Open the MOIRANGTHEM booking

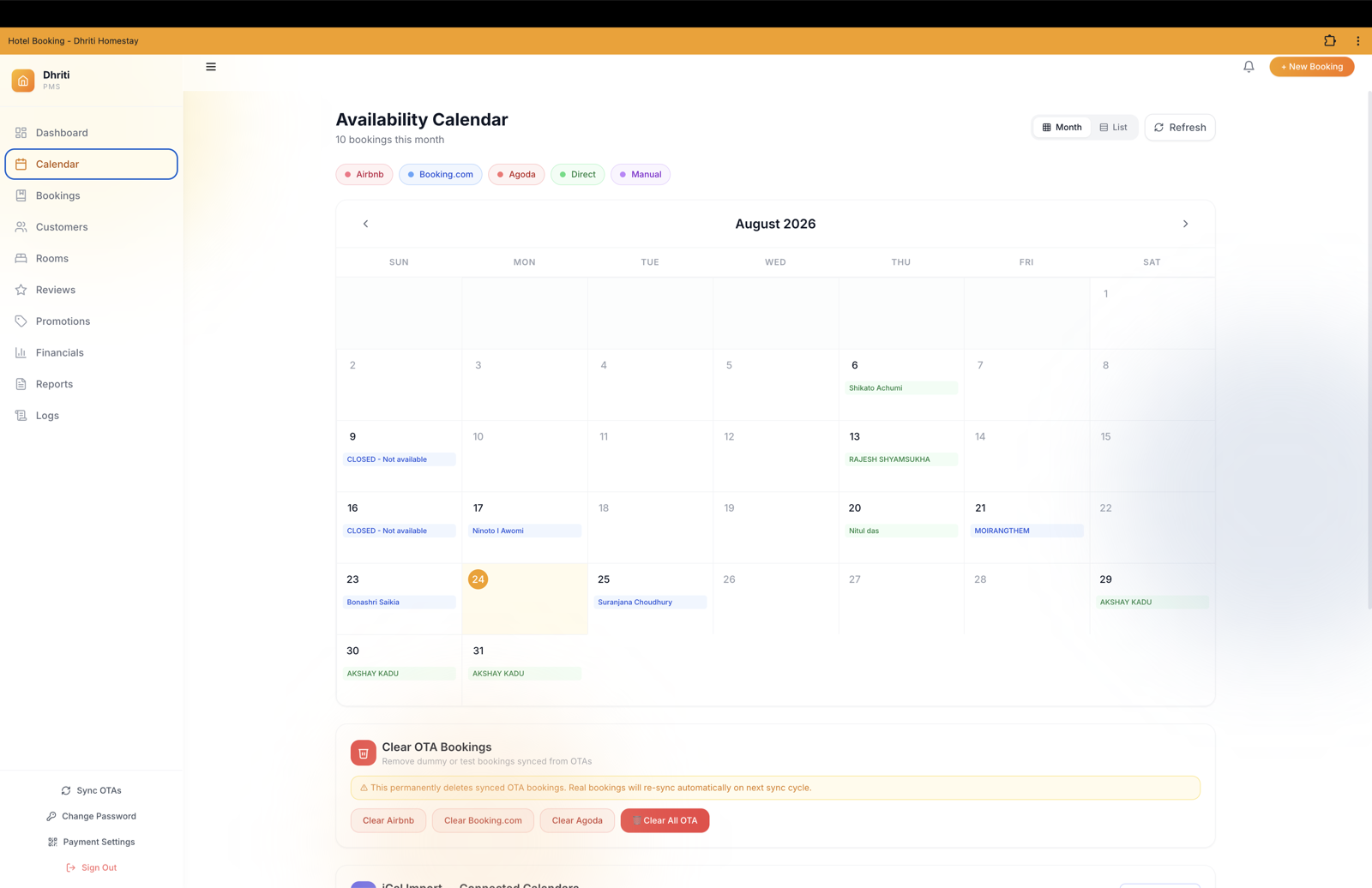tap(1026, 531)
